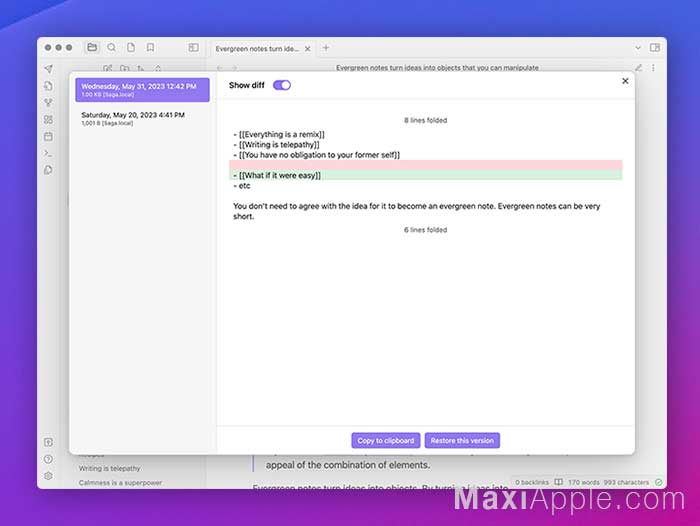
Task: Click the four-squares canvas icon in the ribbon
Action: pos(48,120)
